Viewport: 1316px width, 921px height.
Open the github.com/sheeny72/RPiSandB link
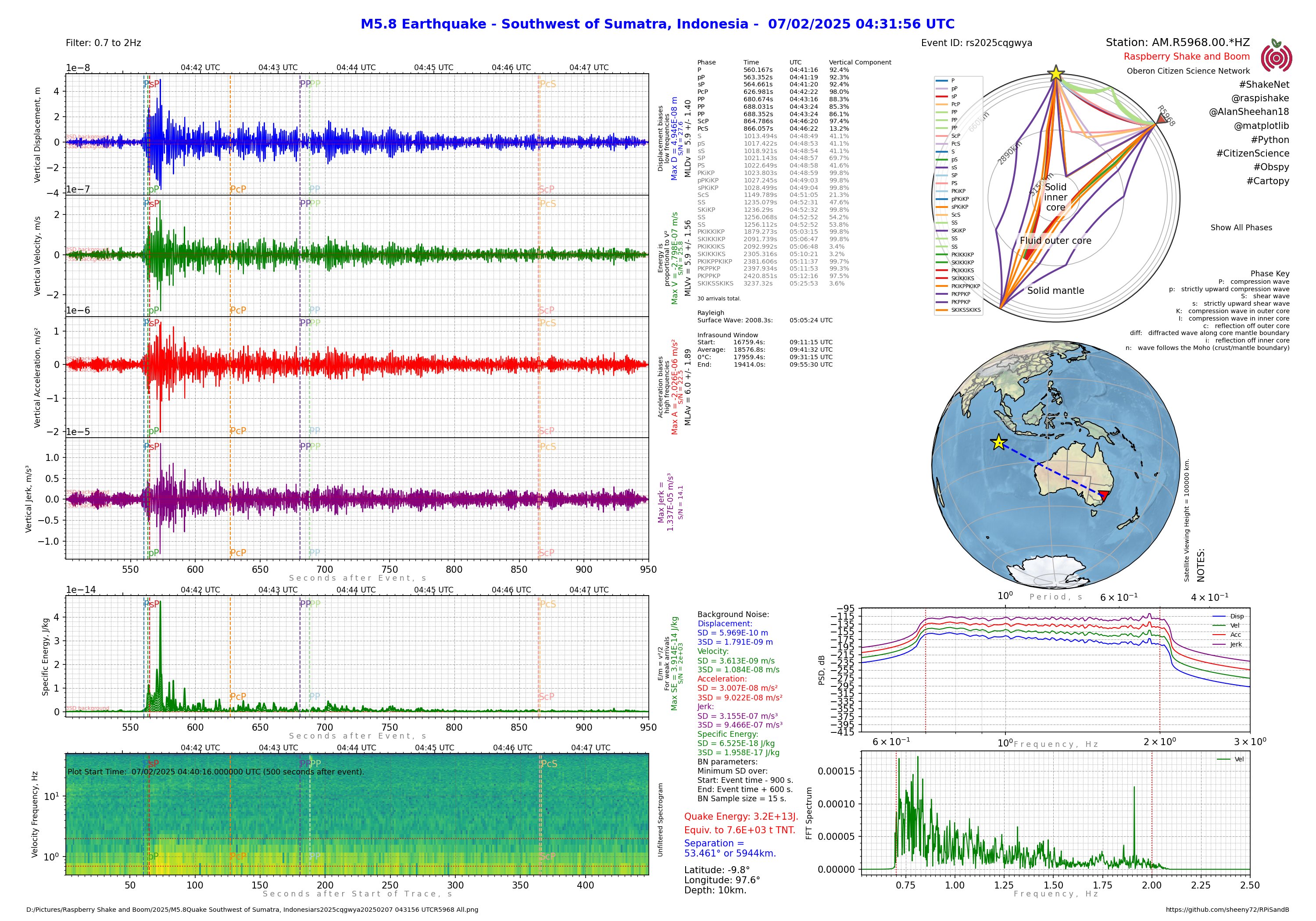click(1227, 910)
